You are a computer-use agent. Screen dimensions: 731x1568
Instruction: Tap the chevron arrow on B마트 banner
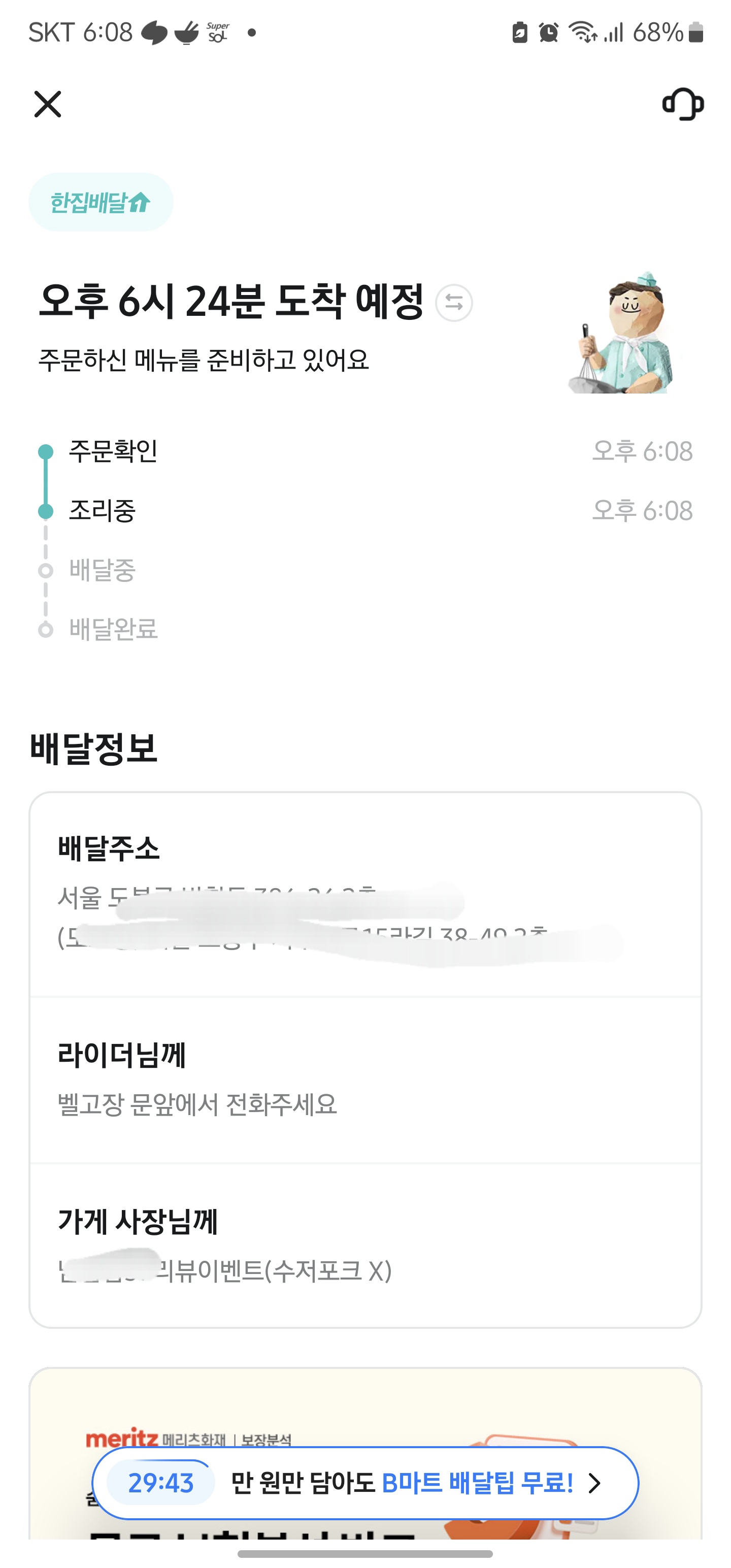(594, 1483)
